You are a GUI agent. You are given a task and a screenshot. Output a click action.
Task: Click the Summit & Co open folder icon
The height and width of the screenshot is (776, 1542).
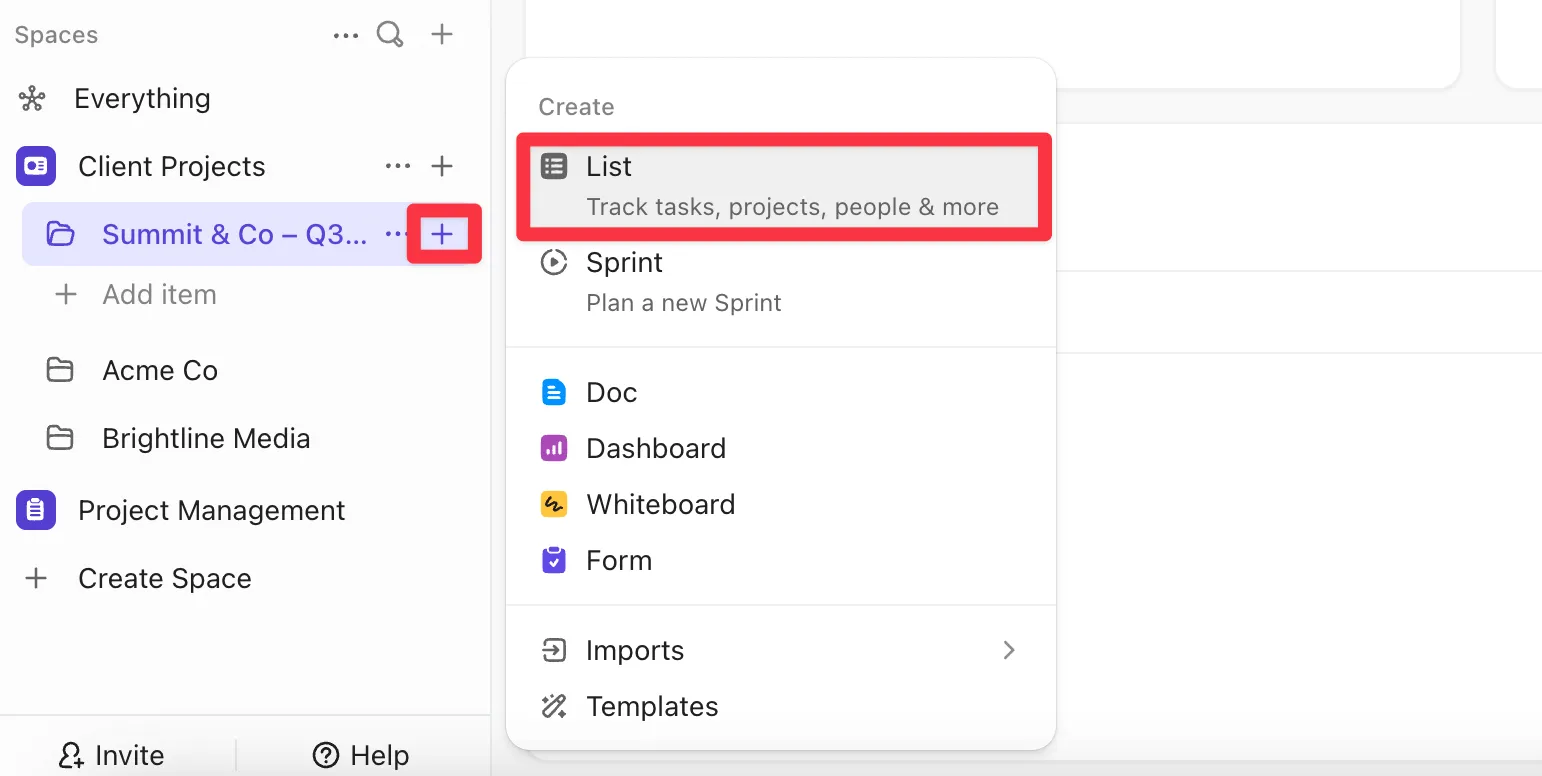coord(61,235)
